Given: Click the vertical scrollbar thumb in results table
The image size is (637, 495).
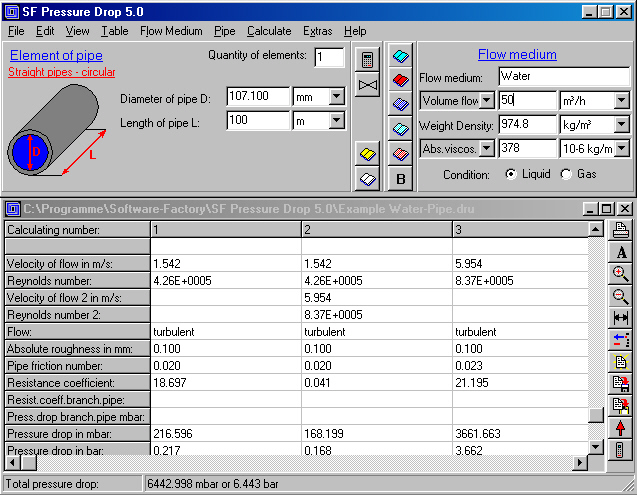Looking at the screenshot, I should click(595, 415).
